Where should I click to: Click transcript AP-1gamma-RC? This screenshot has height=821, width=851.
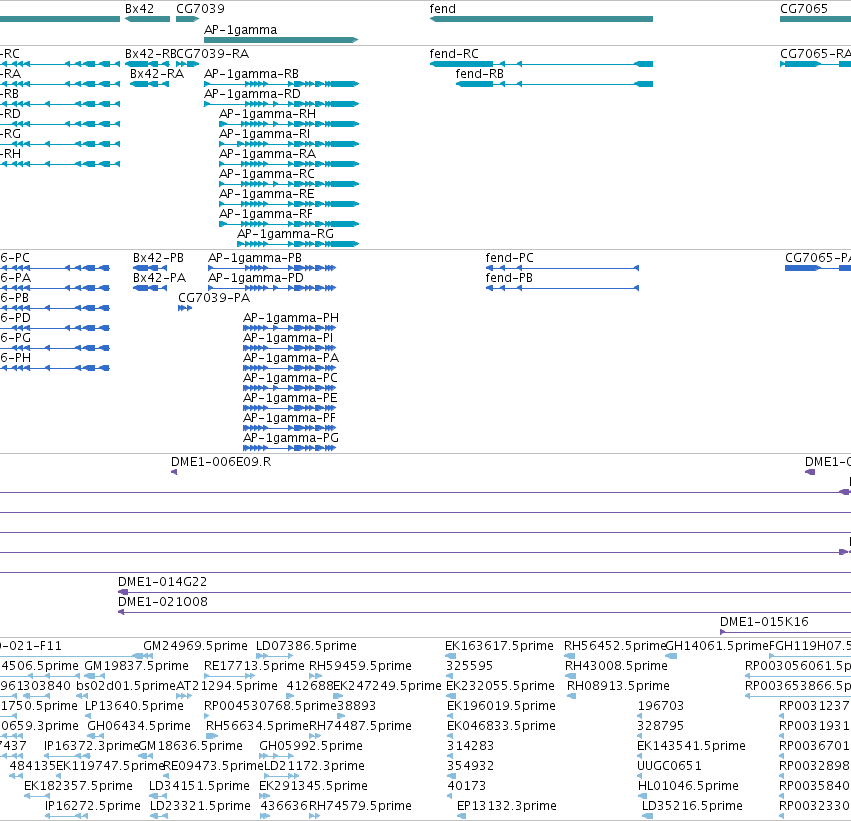267,174
